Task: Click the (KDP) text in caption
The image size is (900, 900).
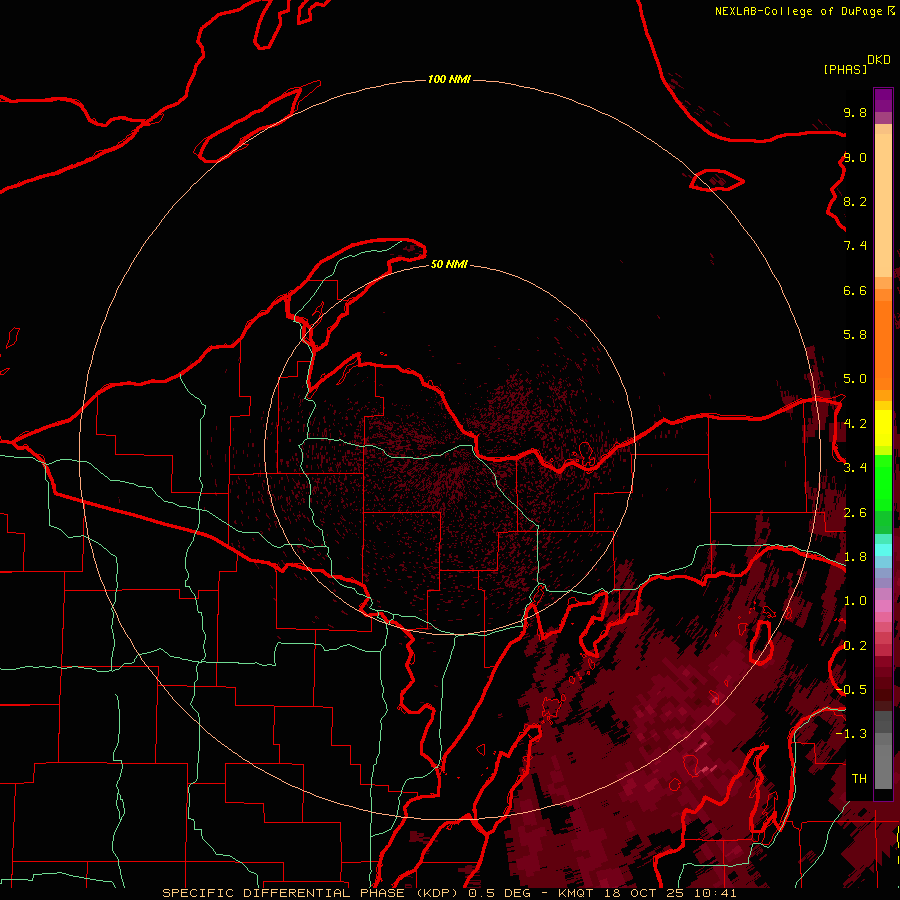Action: (436, 893)
